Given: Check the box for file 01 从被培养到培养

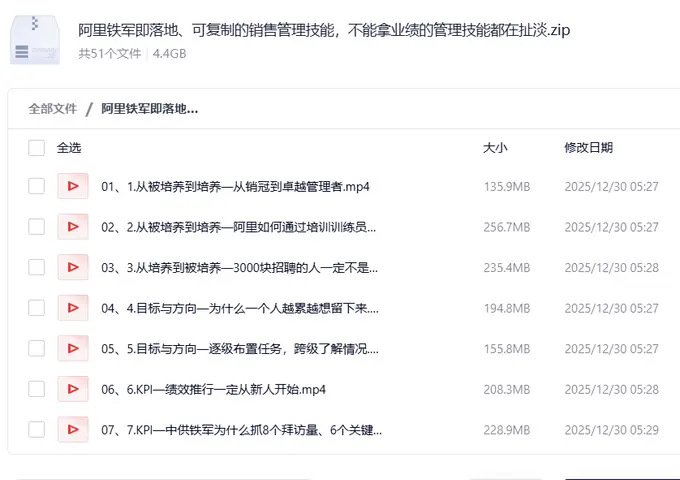Looking at the screenshot, I should [36, 186].
